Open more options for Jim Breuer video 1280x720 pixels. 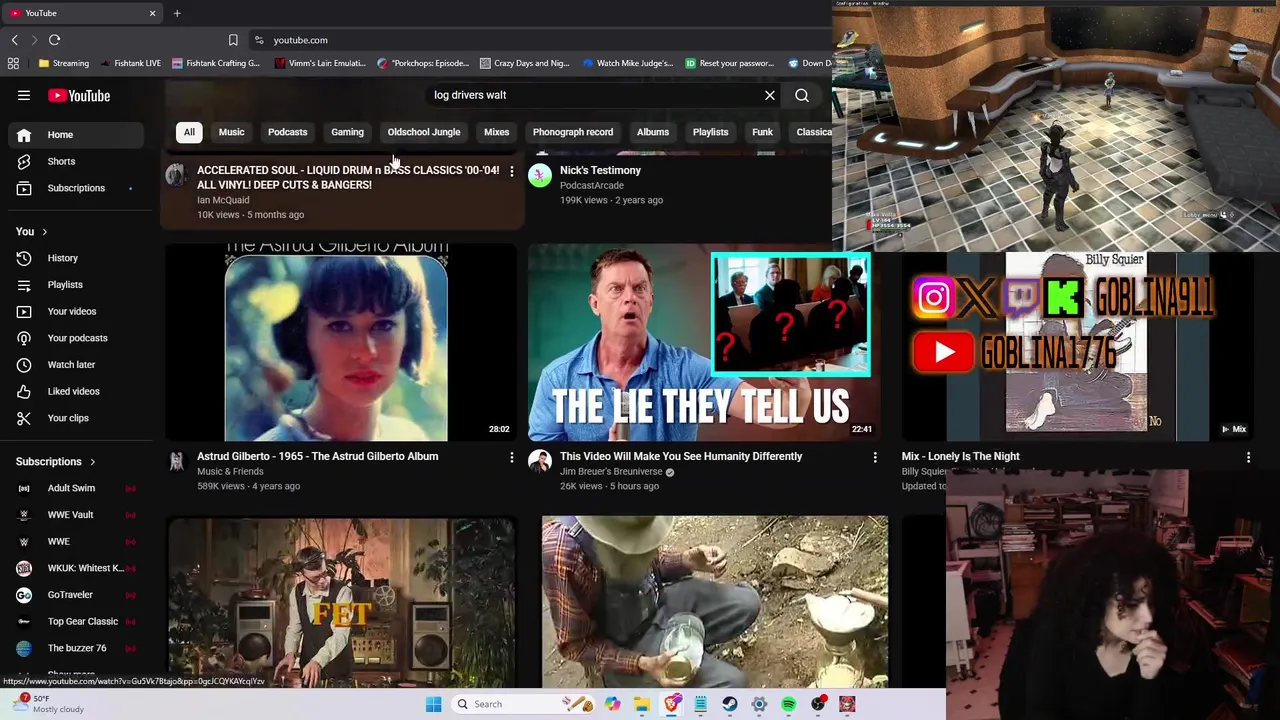click(x=875, y=457)
